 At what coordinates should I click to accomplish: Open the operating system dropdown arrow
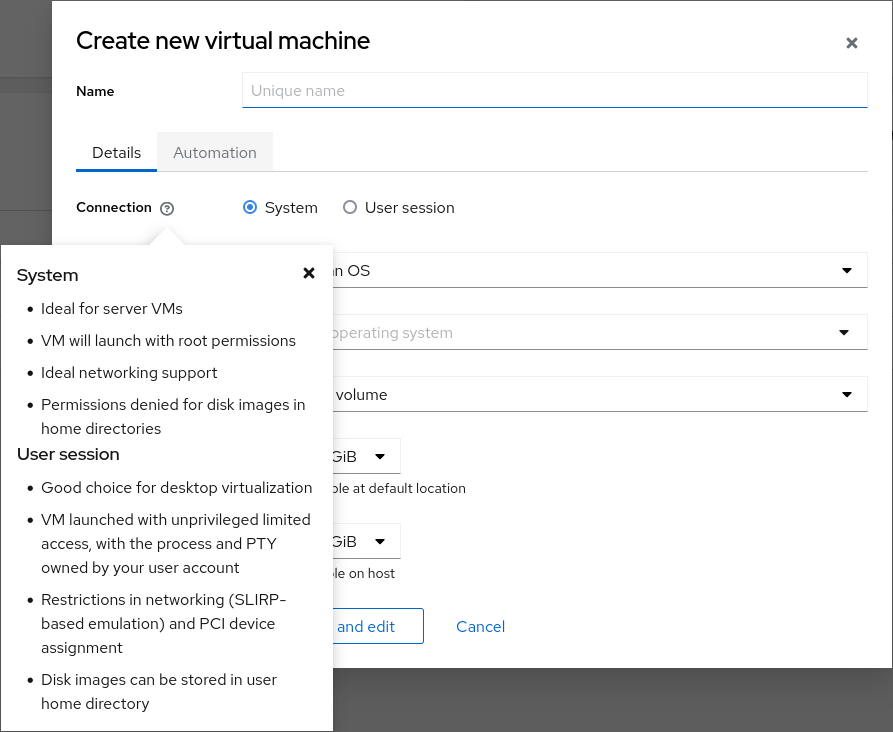844,333
